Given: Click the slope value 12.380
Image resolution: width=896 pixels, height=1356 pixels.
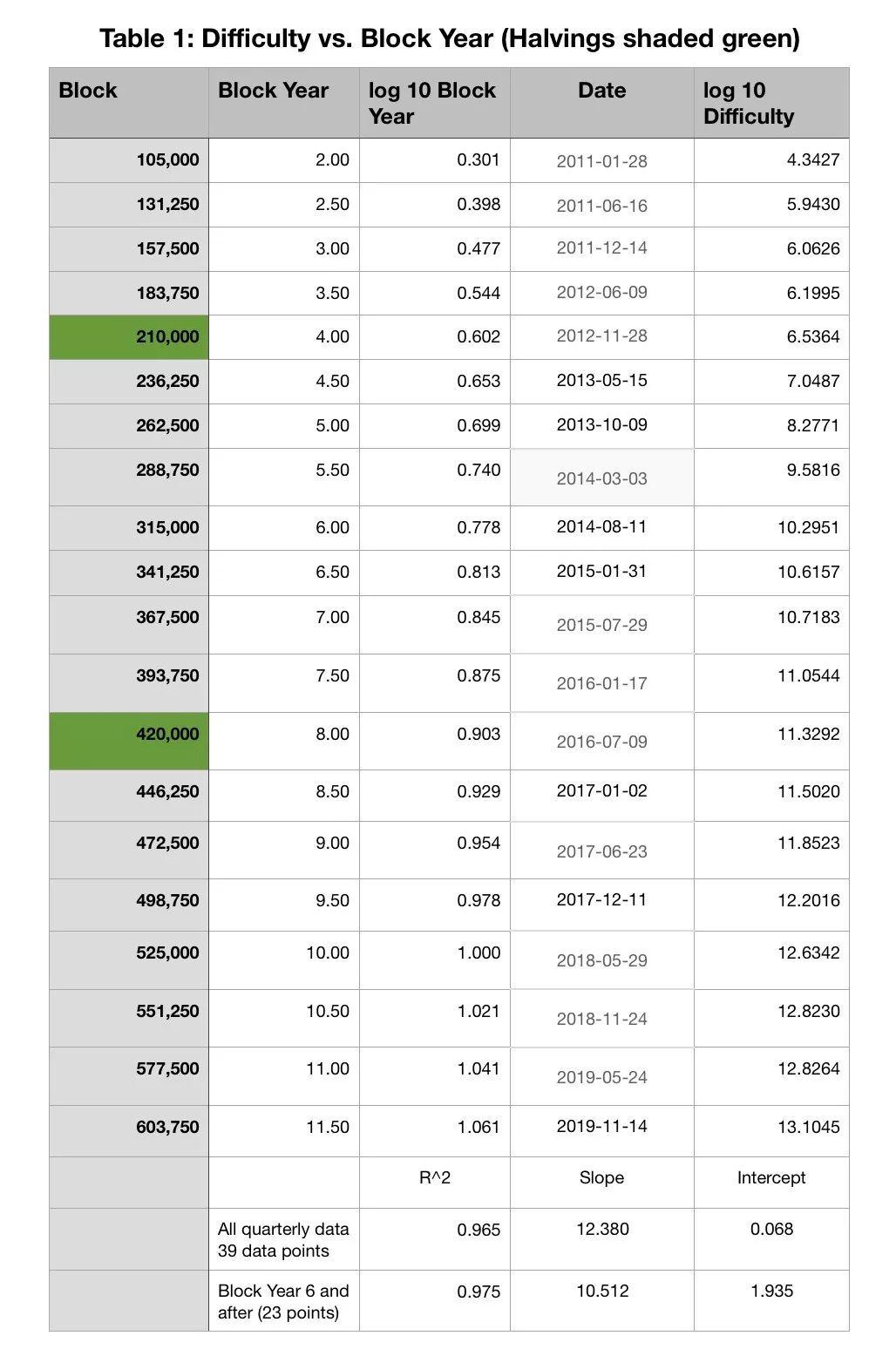Looking at the screenshot, I should 602,1230.
